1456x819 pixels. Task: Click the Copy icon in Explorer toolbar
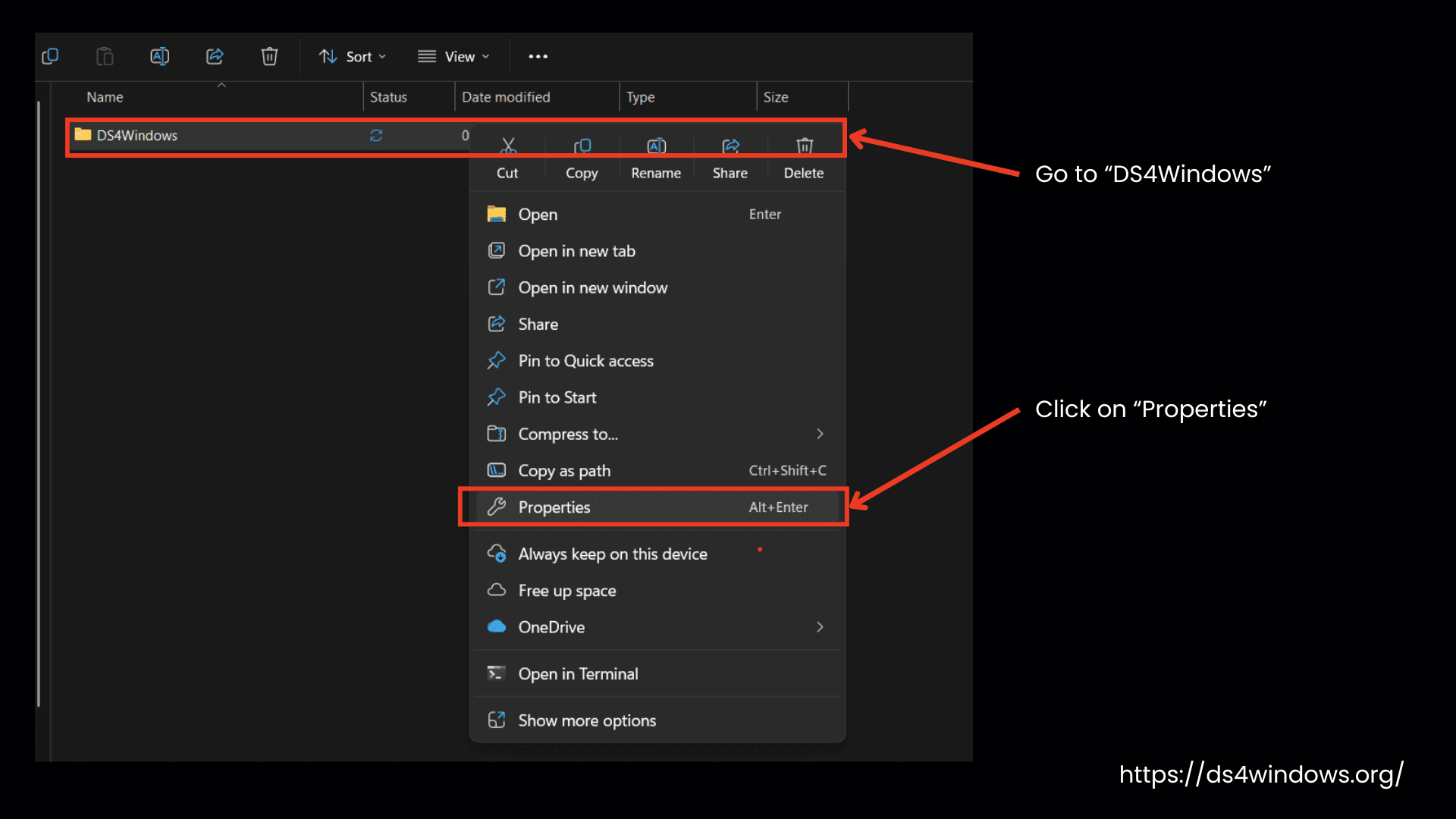(x=50, y=56)
